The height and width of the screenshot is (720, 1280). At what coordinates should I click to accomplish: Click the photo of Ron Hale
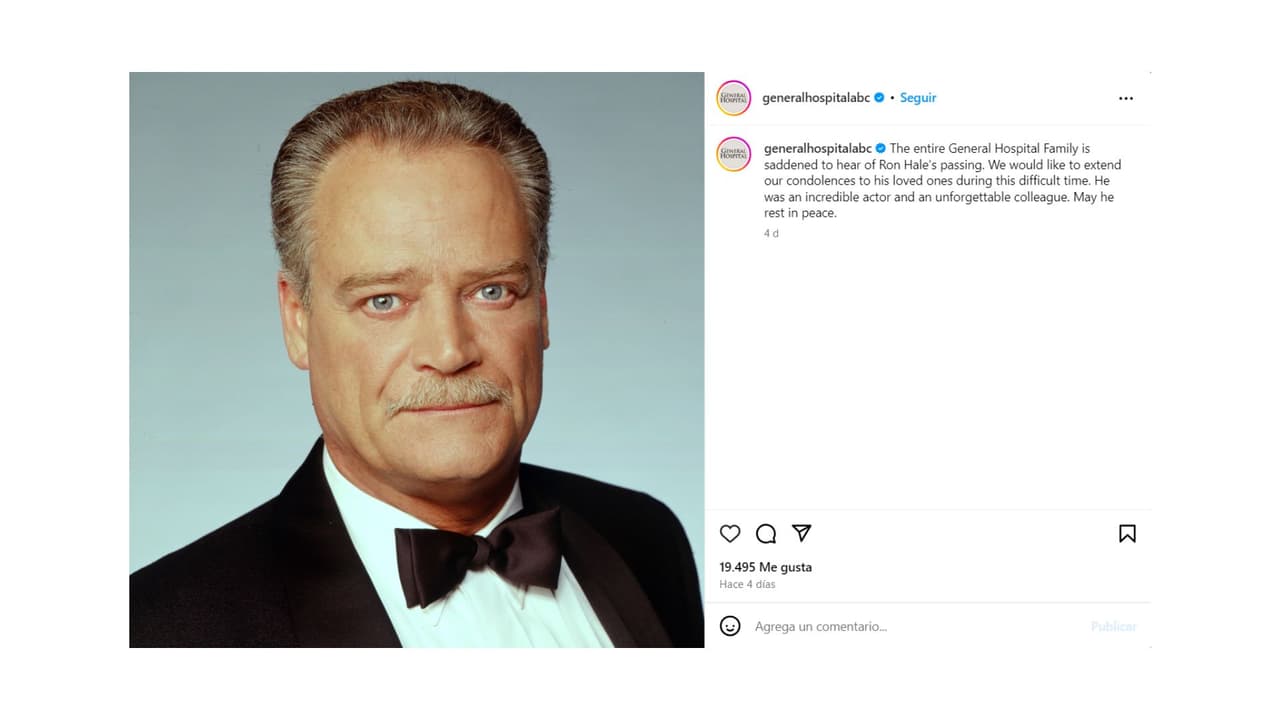416,359
